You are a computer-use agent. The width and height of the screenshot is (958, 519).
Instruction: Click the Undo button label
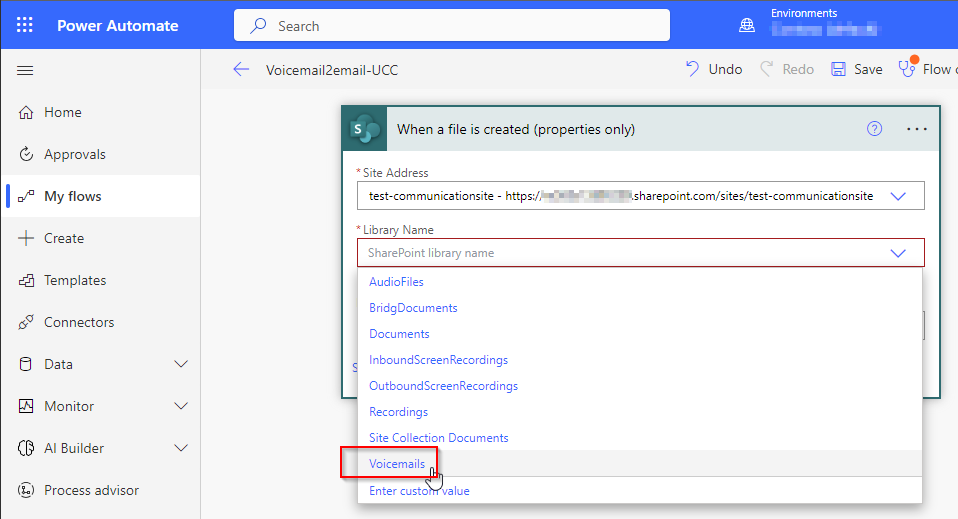tap(725, 69)
